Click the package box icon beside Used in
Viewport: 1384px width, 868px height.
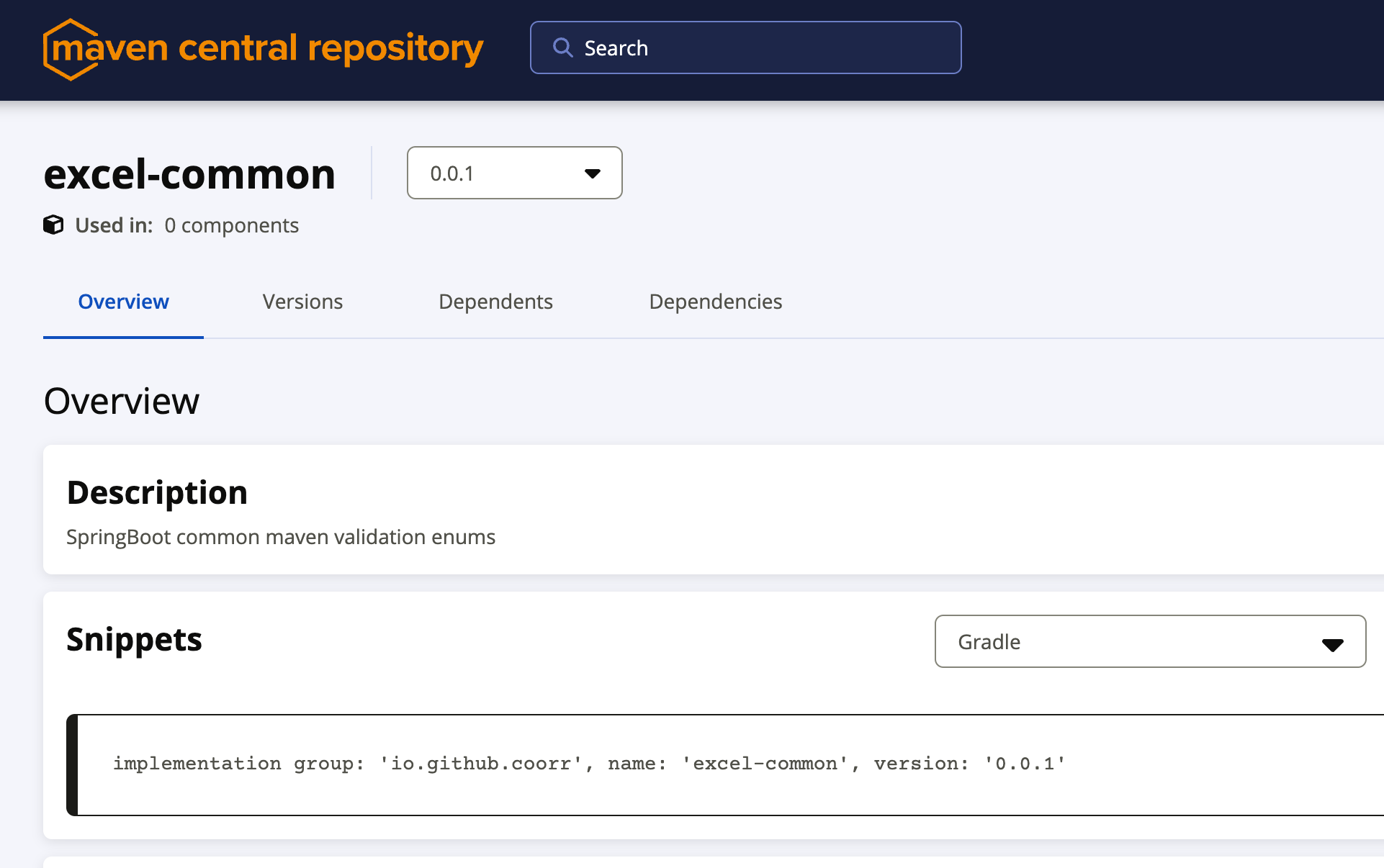coord(53,225)
